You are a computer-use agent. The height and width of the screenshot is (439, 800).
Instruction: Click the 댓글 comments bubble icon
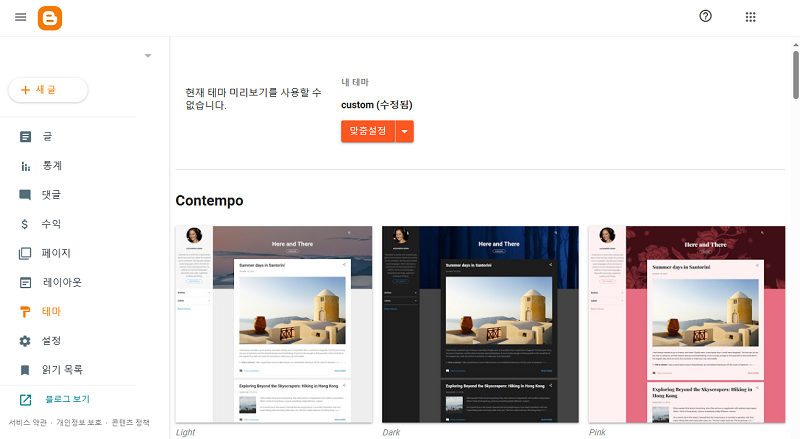click(25, 195)
